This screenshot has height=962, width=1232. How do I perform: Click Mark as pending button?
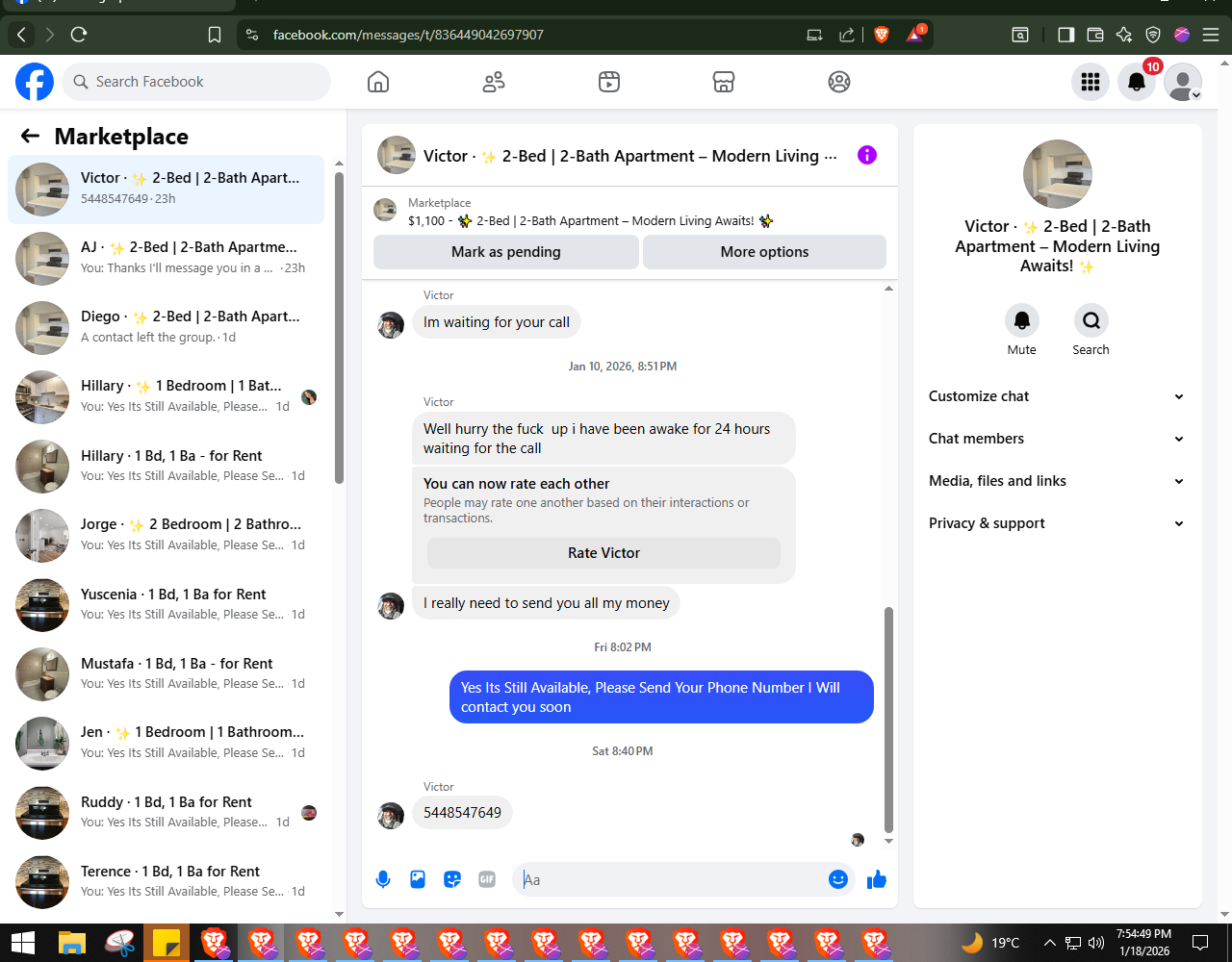pyautogui.click(x=506, y=252)
